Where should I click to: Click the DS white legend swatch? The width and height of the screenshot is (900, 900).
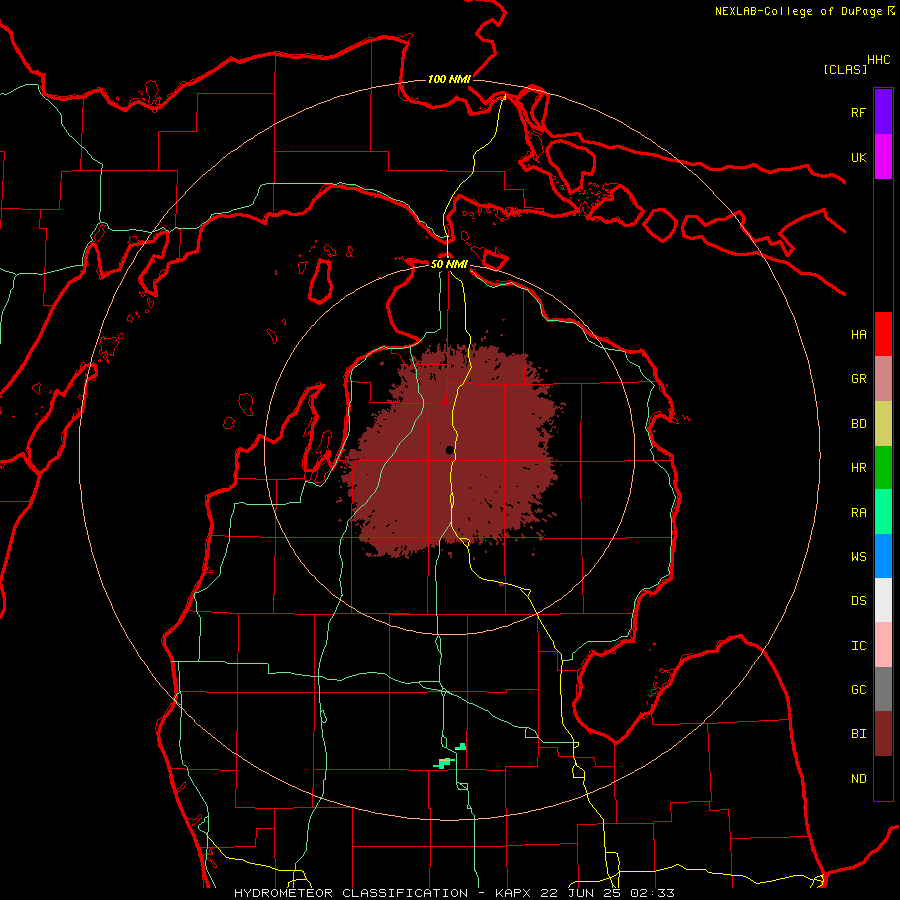(x=883, y=600)
